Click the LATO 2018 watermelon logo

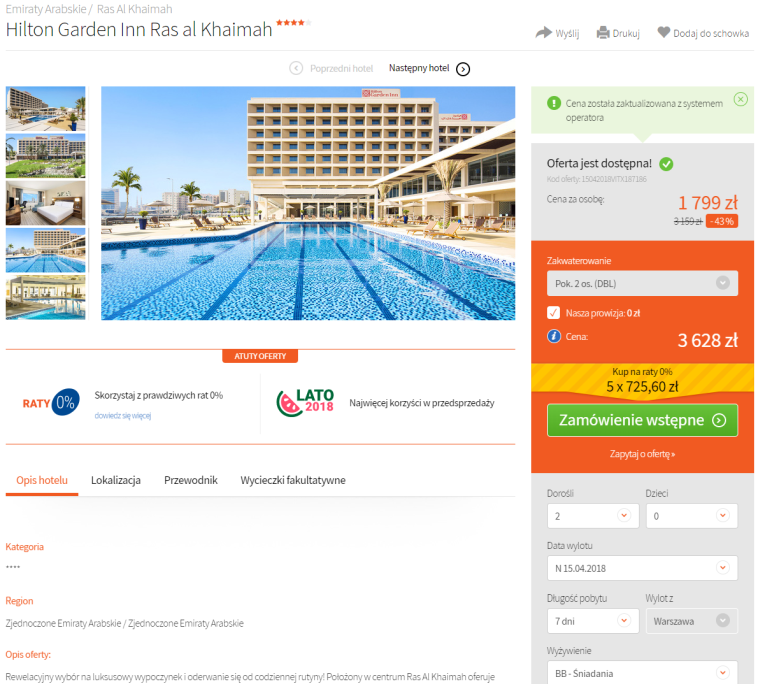click(x=305, y=403)
